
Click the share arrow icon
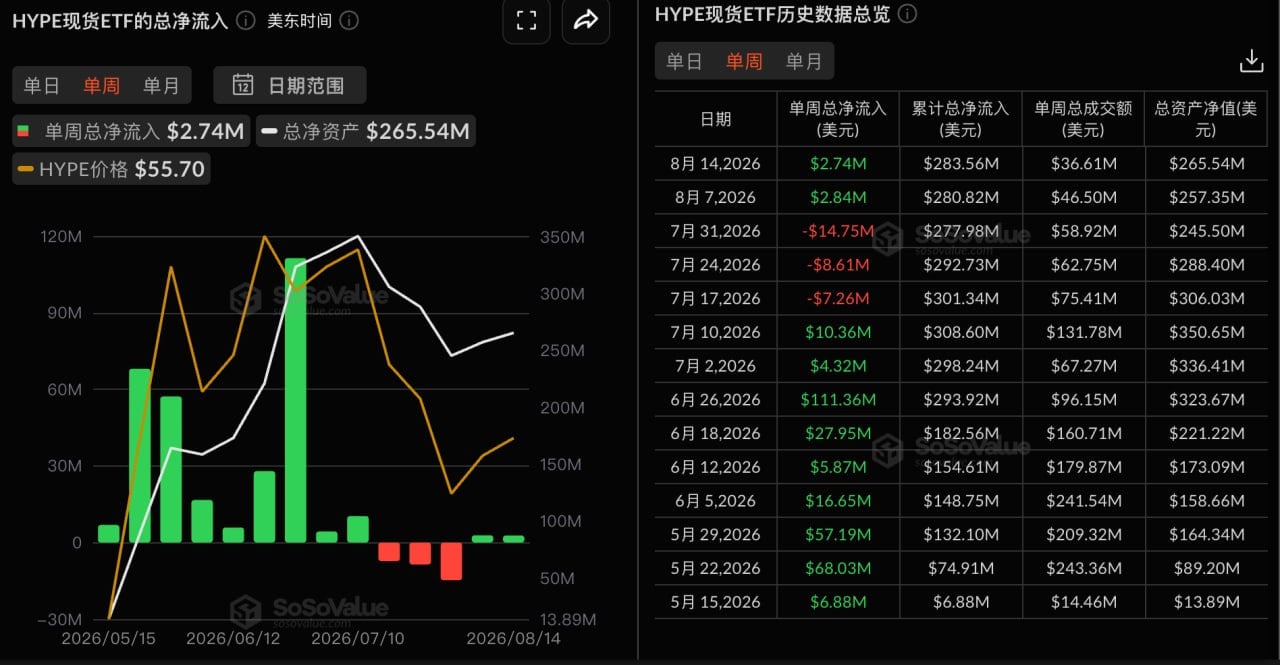tap(586, 20)
